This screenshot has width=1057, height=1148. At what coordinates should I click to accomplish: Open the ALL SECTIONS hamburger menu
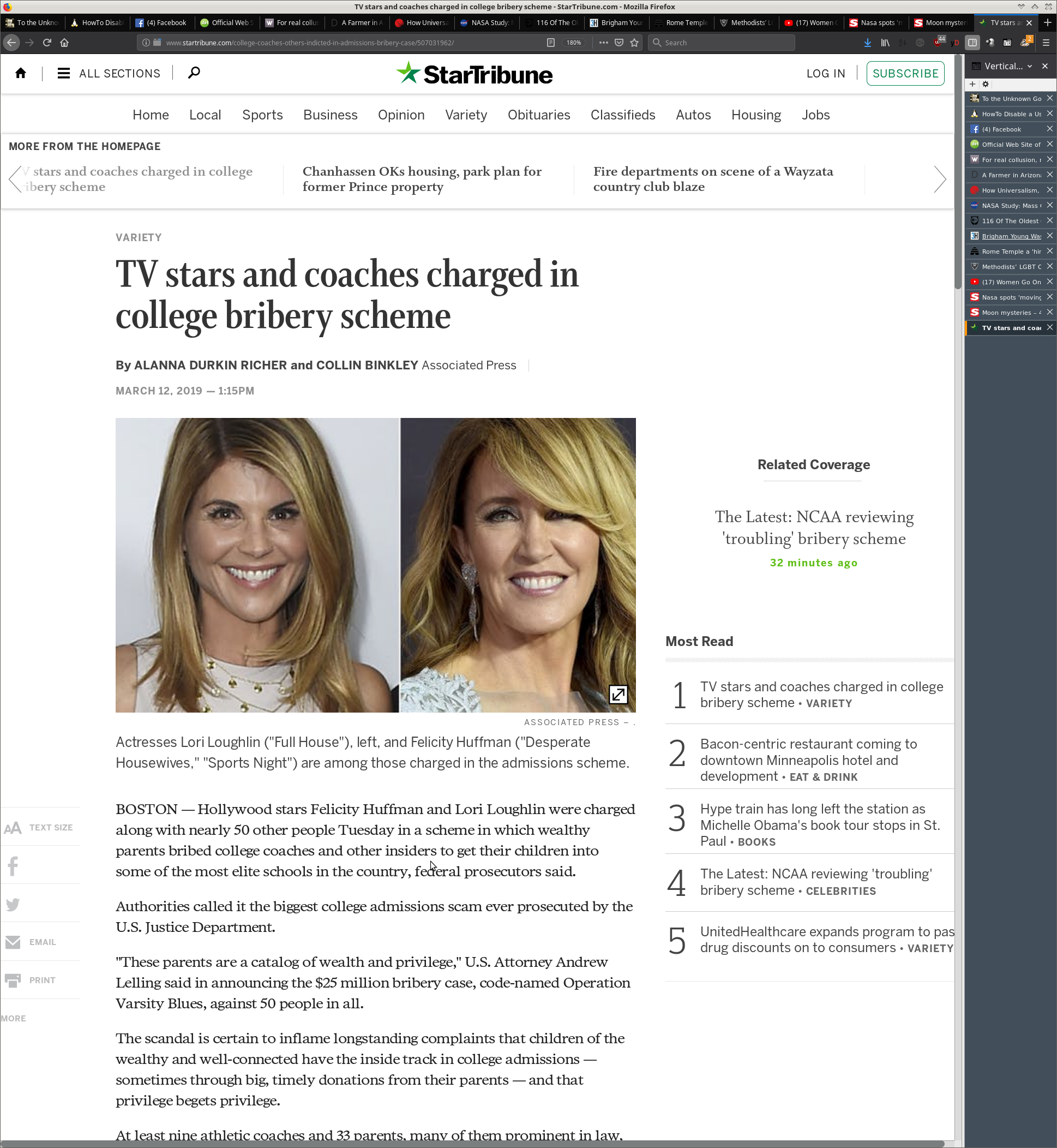point(109,73)
